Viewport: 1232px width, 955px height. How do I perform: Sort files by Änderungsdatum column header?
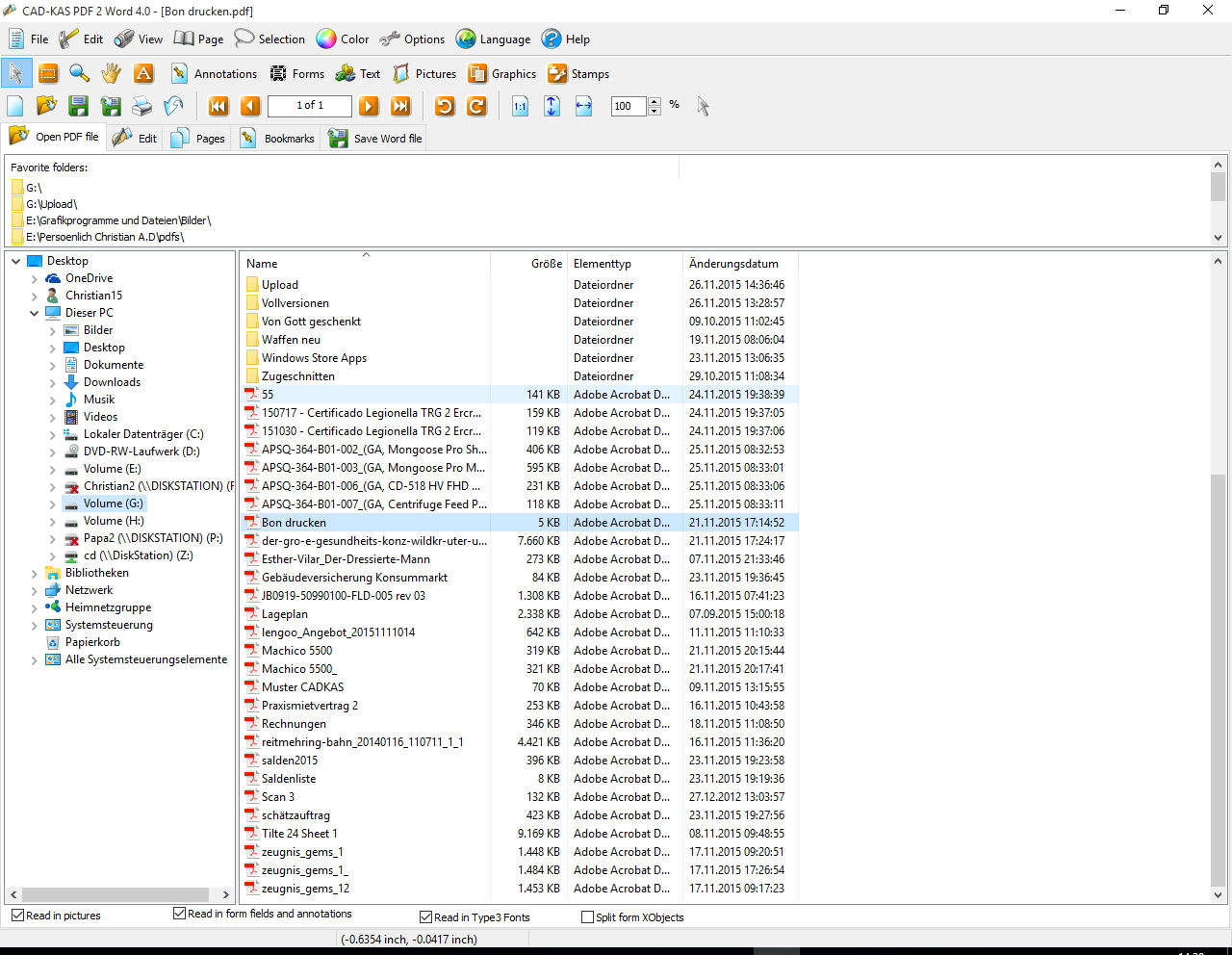point(733,264)
